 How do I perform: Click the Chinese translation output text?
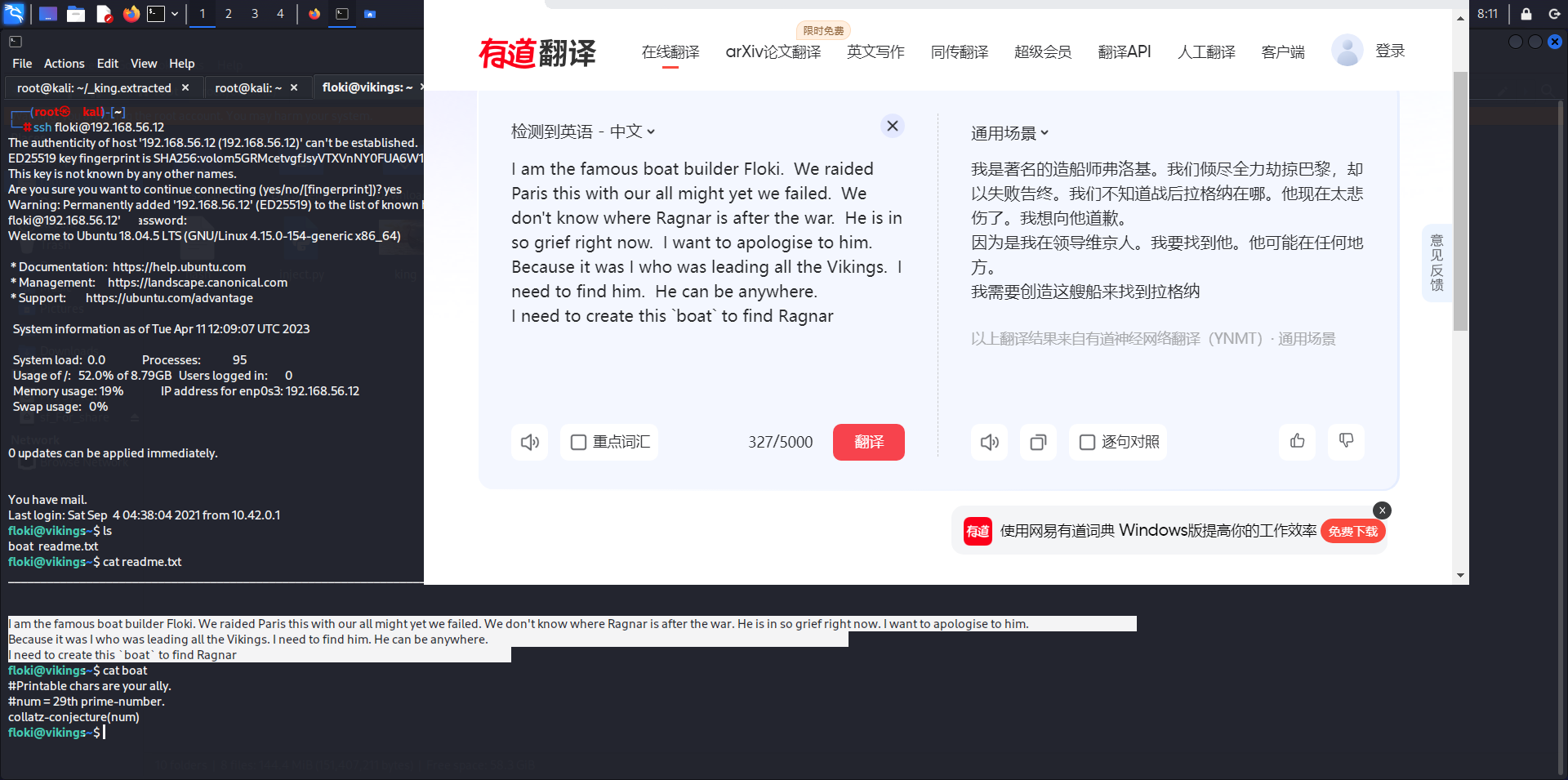(1167, 230)
